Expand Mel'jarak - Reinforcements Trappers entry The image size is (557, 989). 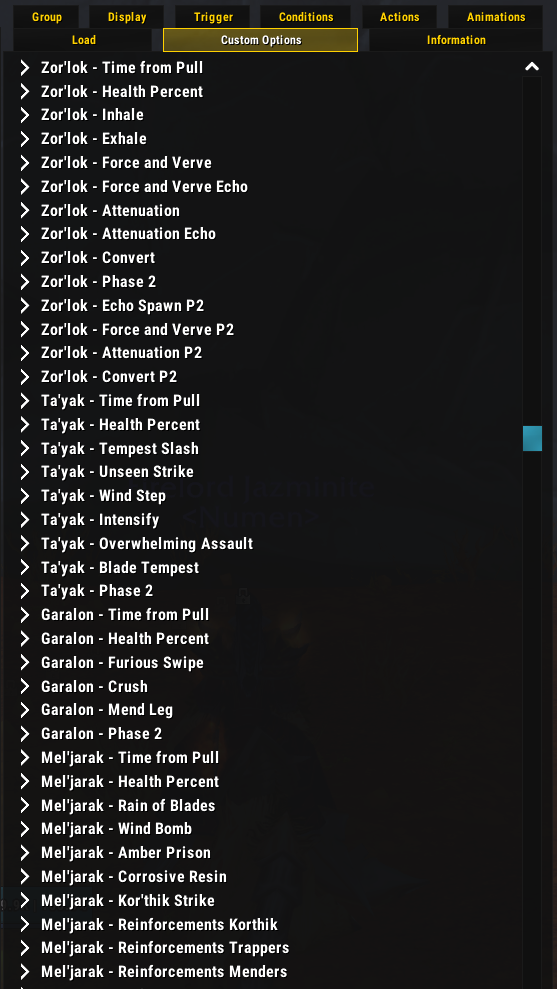(25, 948)
